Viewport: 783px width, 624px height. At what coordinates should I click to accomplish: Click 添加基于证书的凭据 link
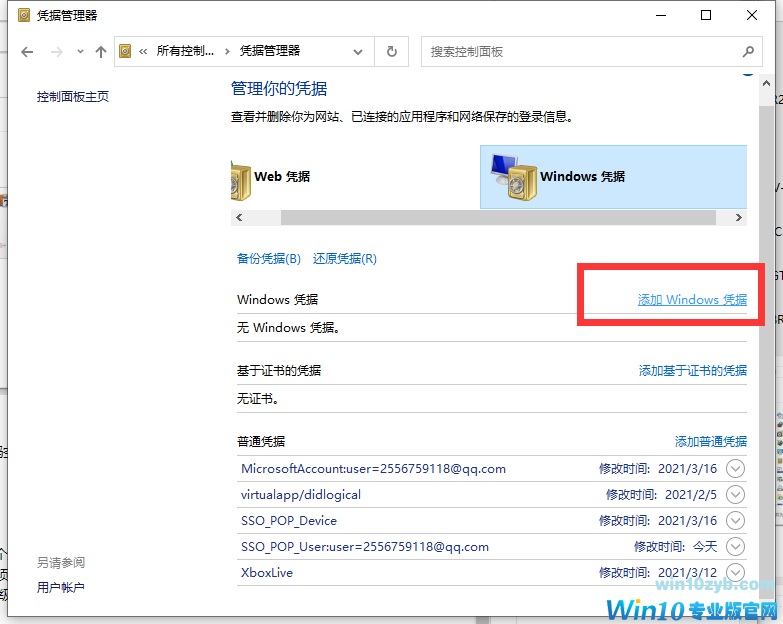(693, 370)
